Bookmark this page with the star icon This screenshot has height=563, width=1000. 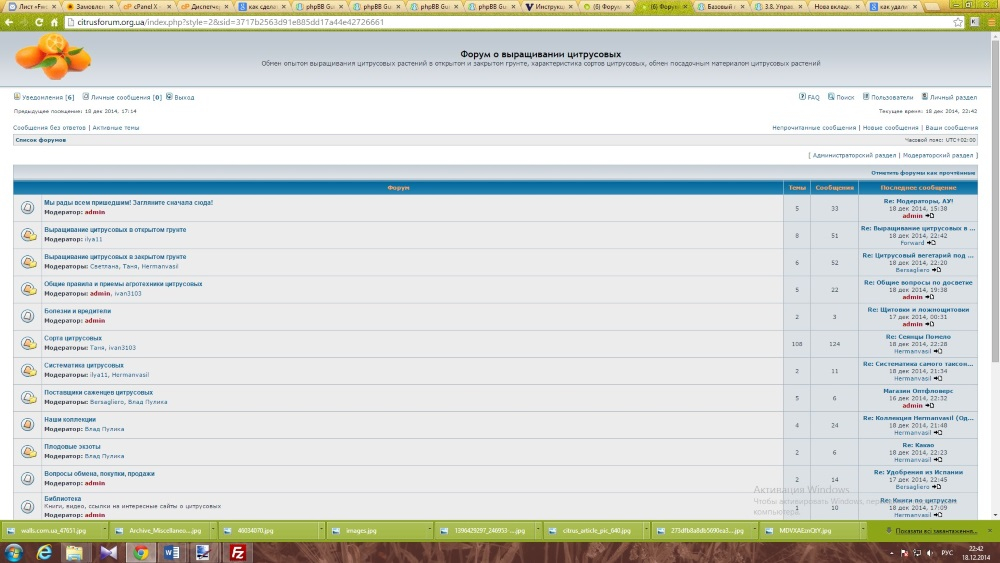[958, 22]
